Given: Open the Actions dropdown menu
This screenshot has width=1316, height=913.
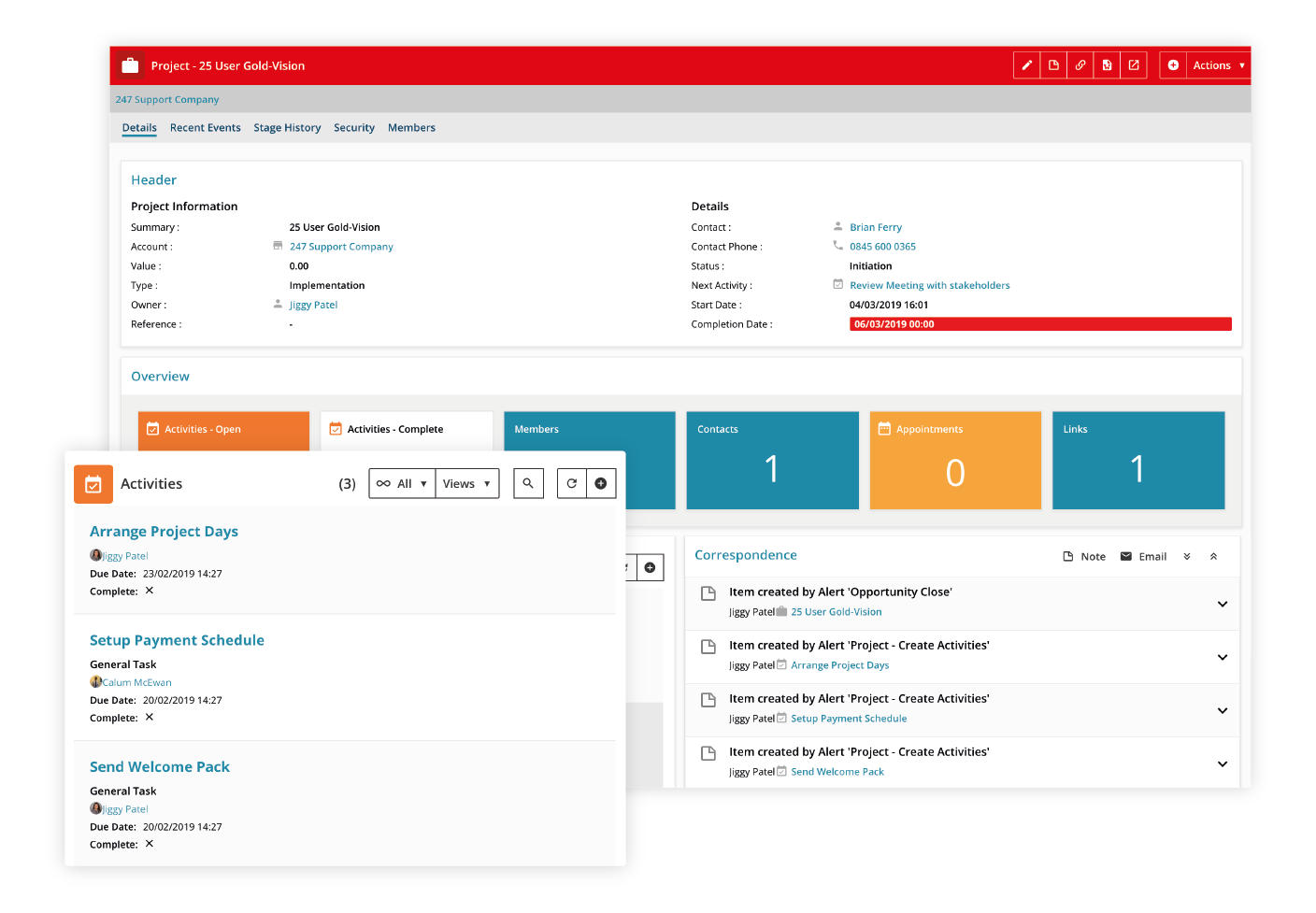Looking at the screenshot, I should tap(1218, 65).
